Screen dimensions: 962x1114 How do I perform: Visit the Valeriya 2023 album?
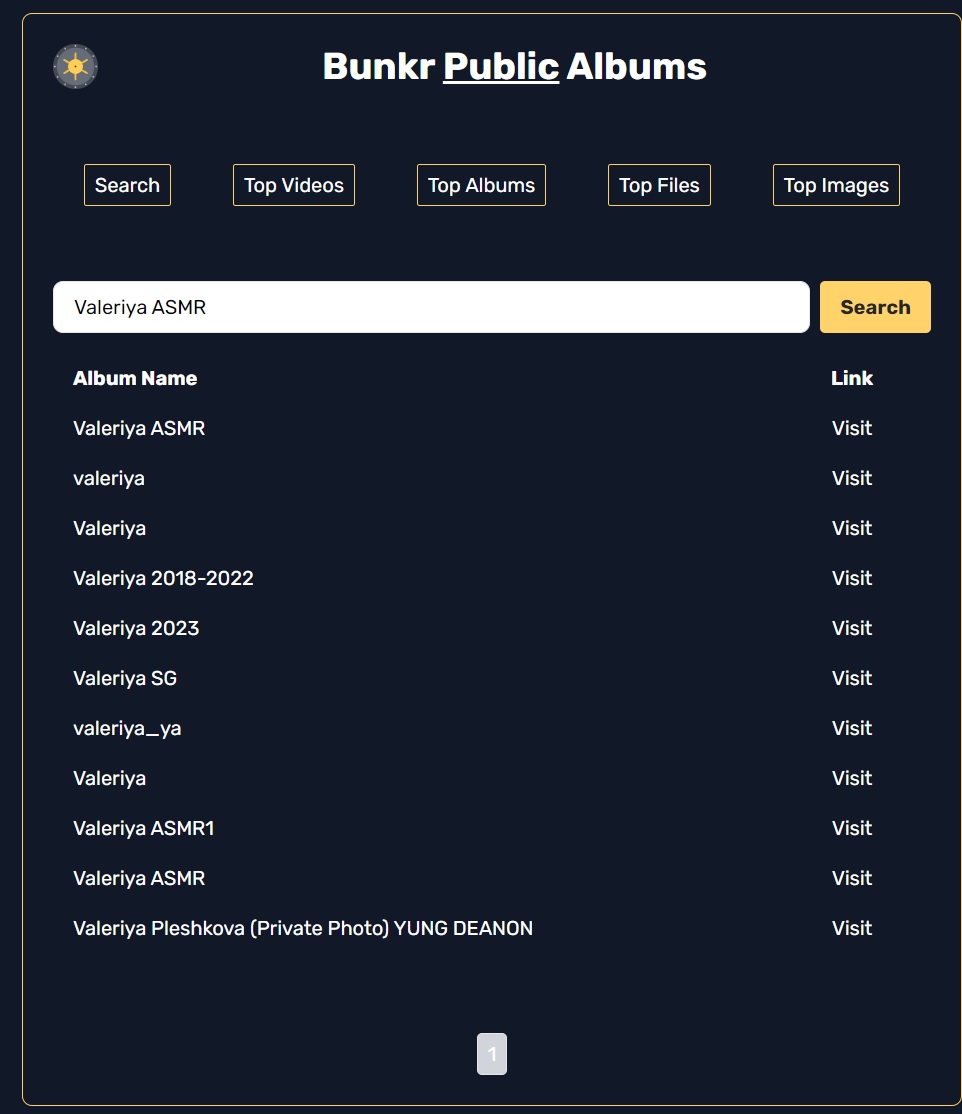click(x=851, y=628)
